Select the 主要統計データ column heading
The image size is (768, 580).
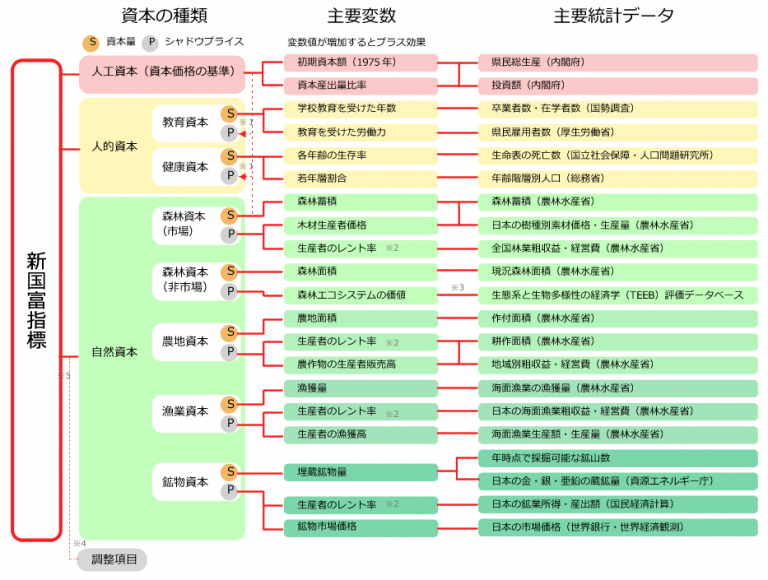(614, 16)
